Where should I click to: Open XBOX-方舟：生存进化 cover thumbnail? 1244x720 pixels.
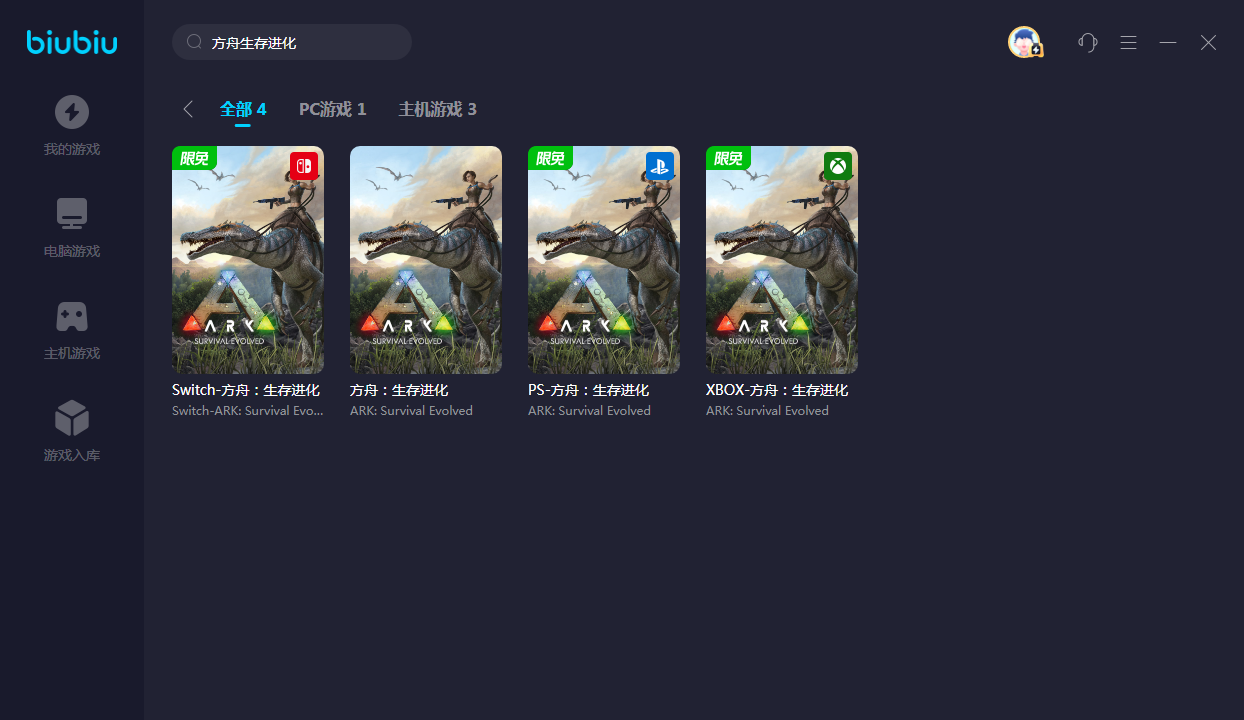point(782,260)
